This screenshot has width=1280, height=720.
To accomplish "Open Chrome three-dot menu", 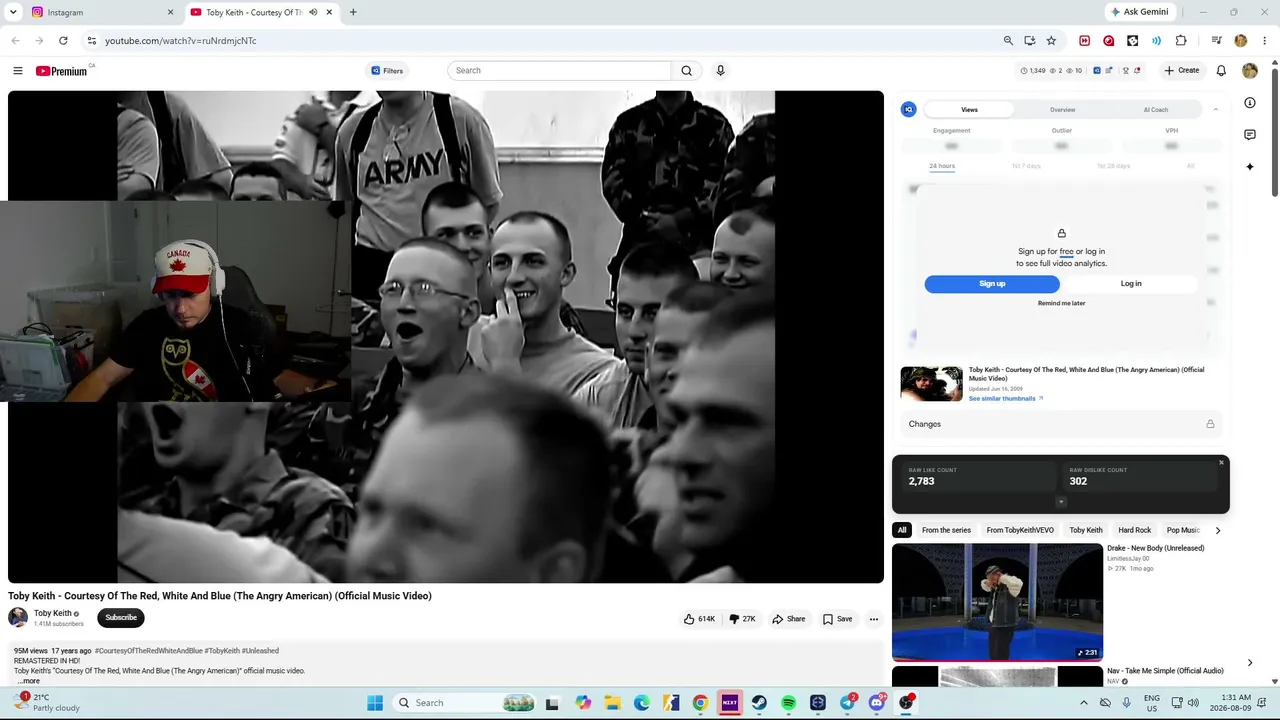I will (x=1265, y=41).
